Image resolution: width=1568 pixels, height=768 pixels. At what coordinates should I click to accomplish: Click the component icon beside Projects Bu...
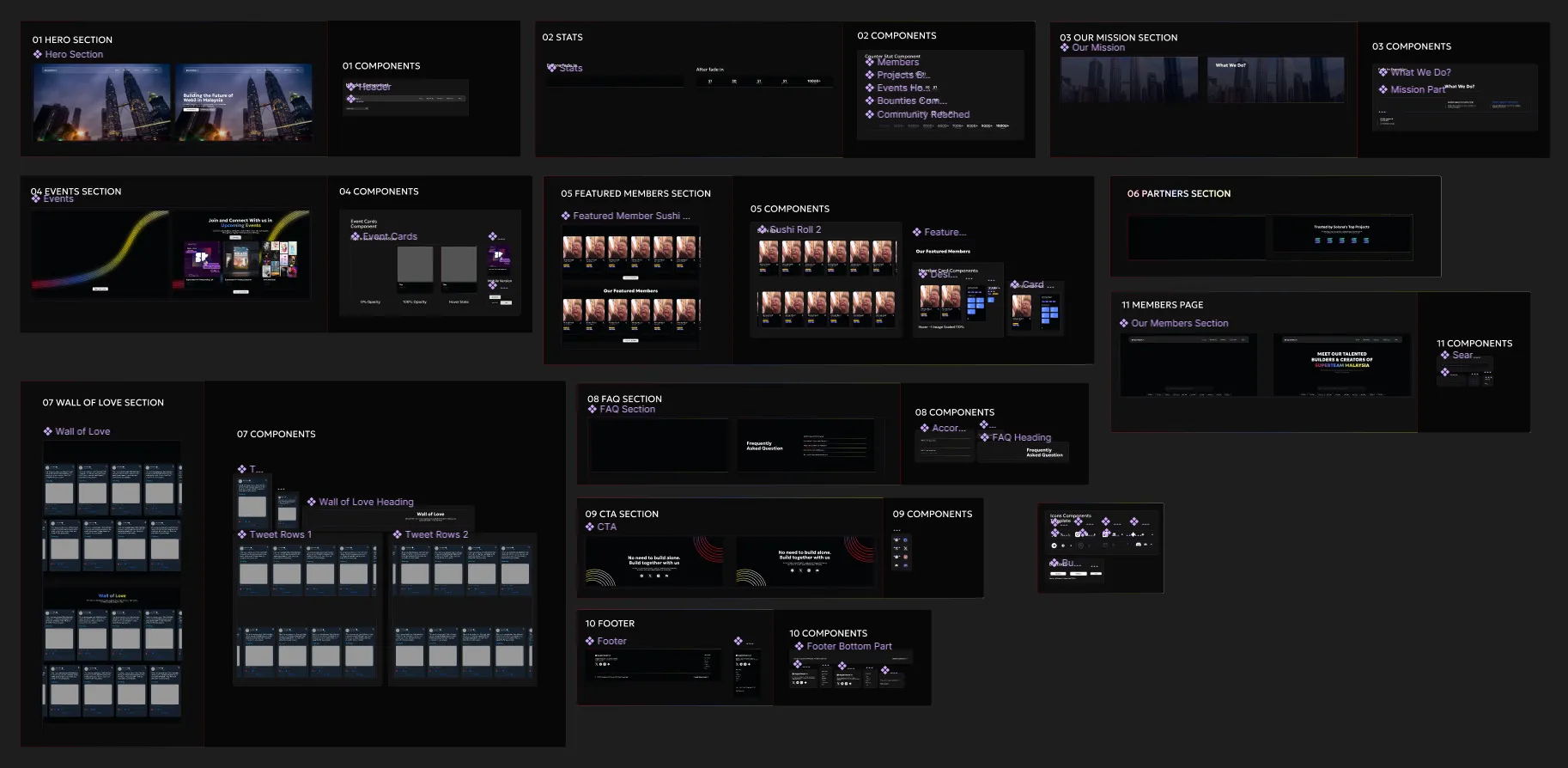coord(870,75)
